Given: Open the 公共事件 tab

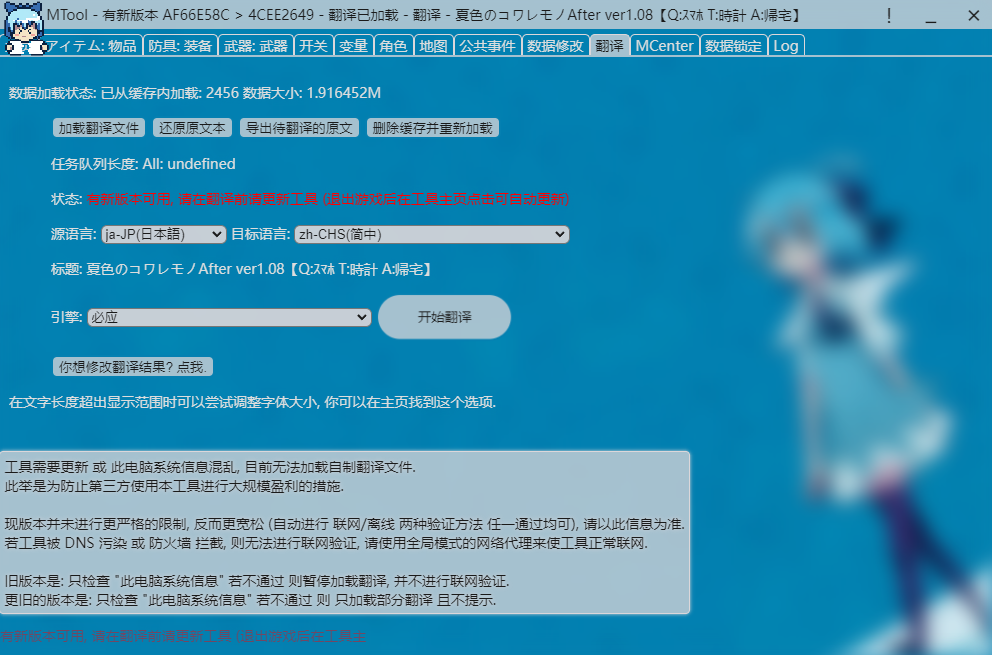Looking at the screenshot, I should tap(487, 45).
